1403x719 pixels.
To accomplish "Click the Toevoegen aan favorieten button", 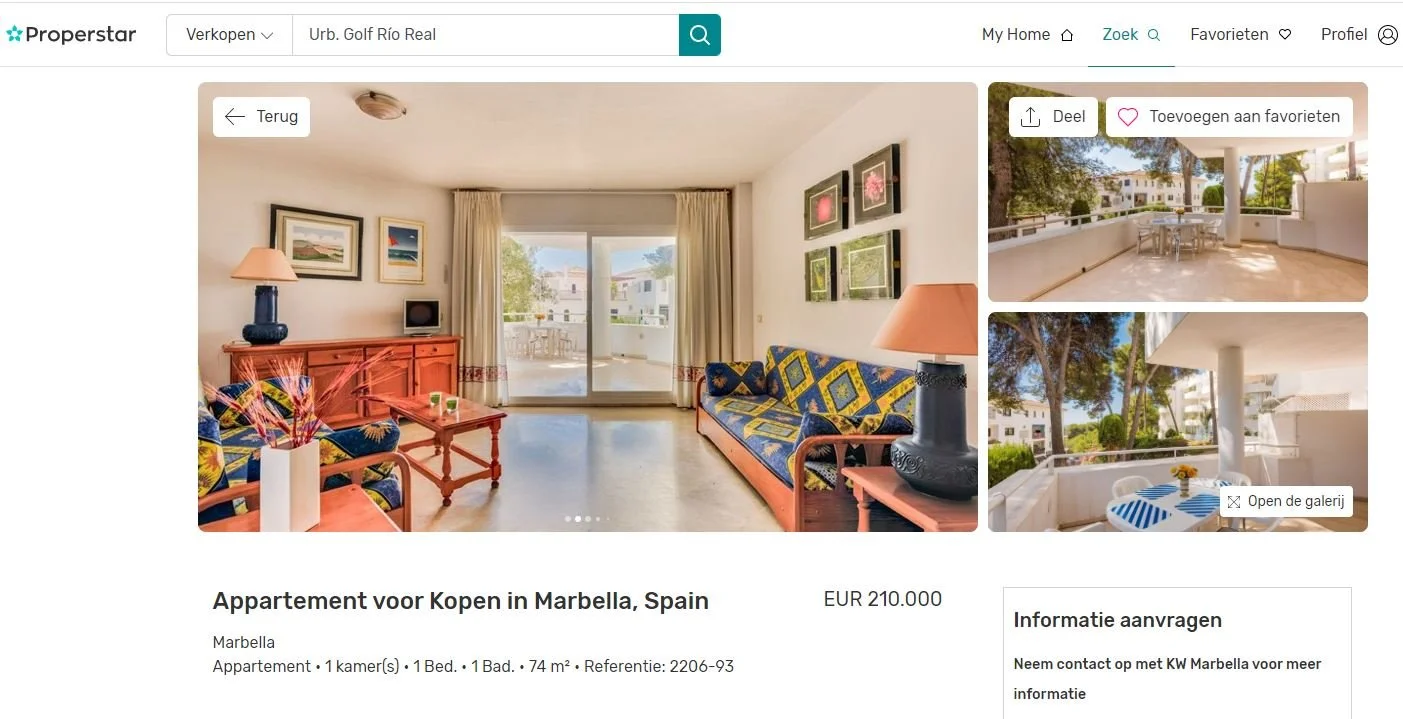I will [1229, 117].
